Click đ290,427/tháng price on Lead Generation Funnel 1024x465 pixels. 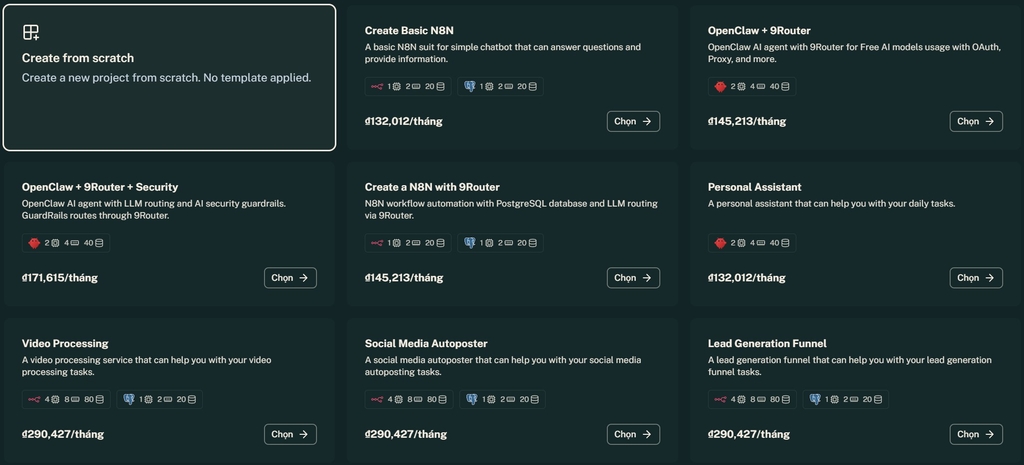tap(748, 434)
